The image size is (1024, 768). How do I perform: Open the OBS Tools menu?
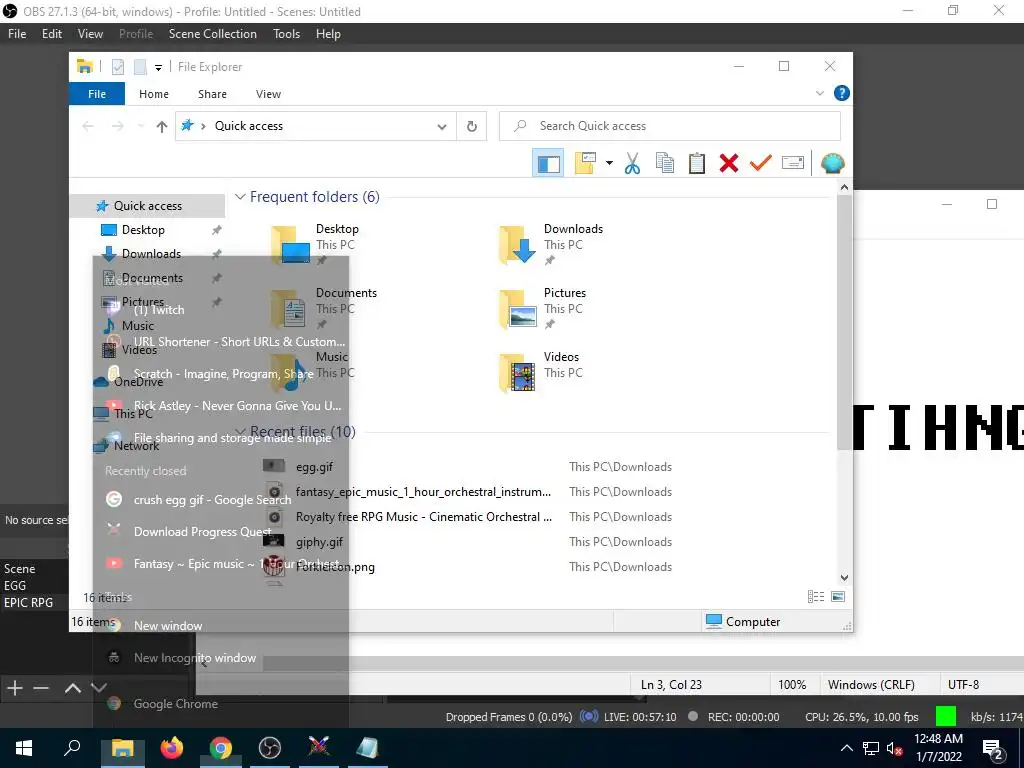286,34
